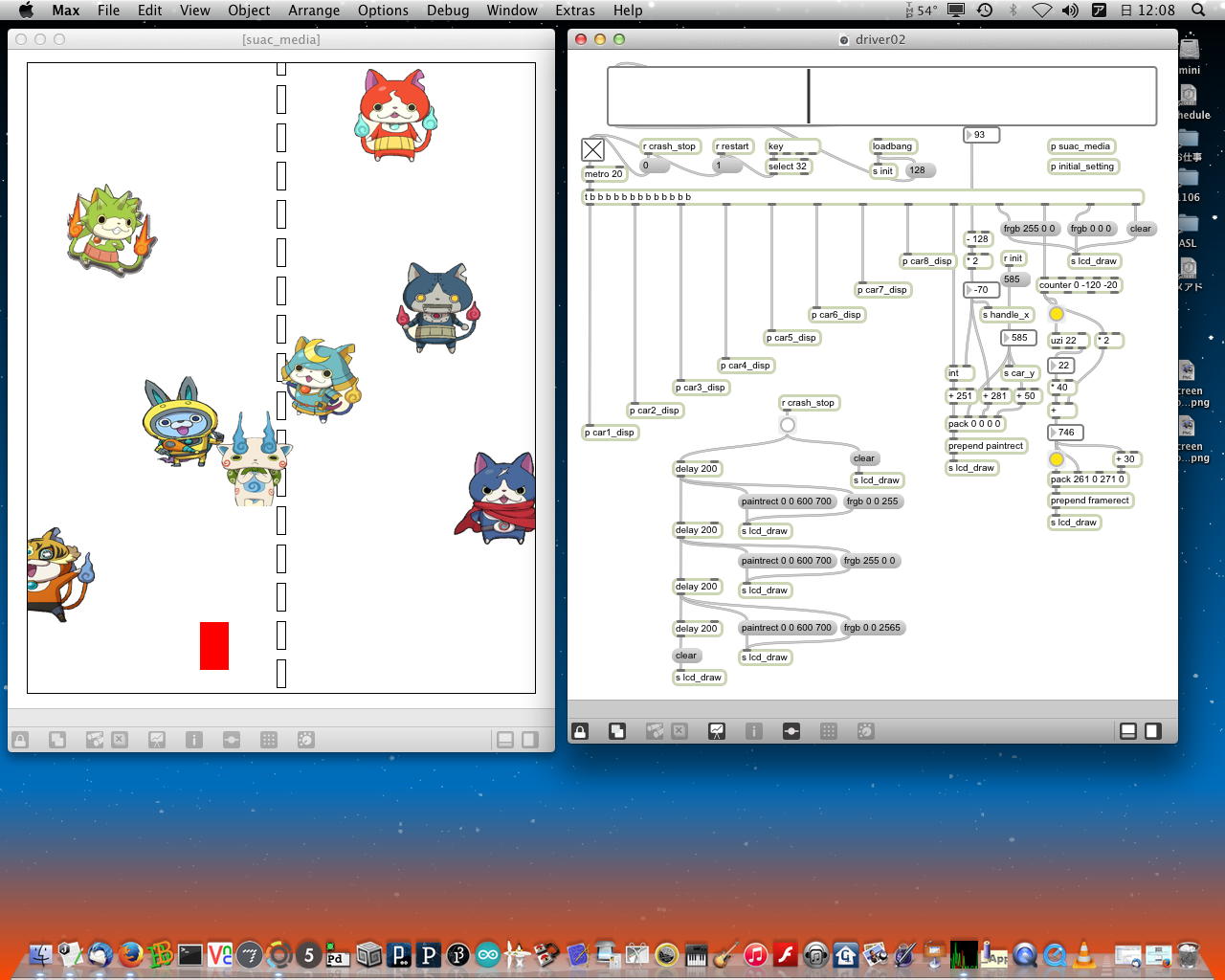Select the s handle_x object
The height and width of the screenshot is (980, 1225).
tap(1006, 315)
